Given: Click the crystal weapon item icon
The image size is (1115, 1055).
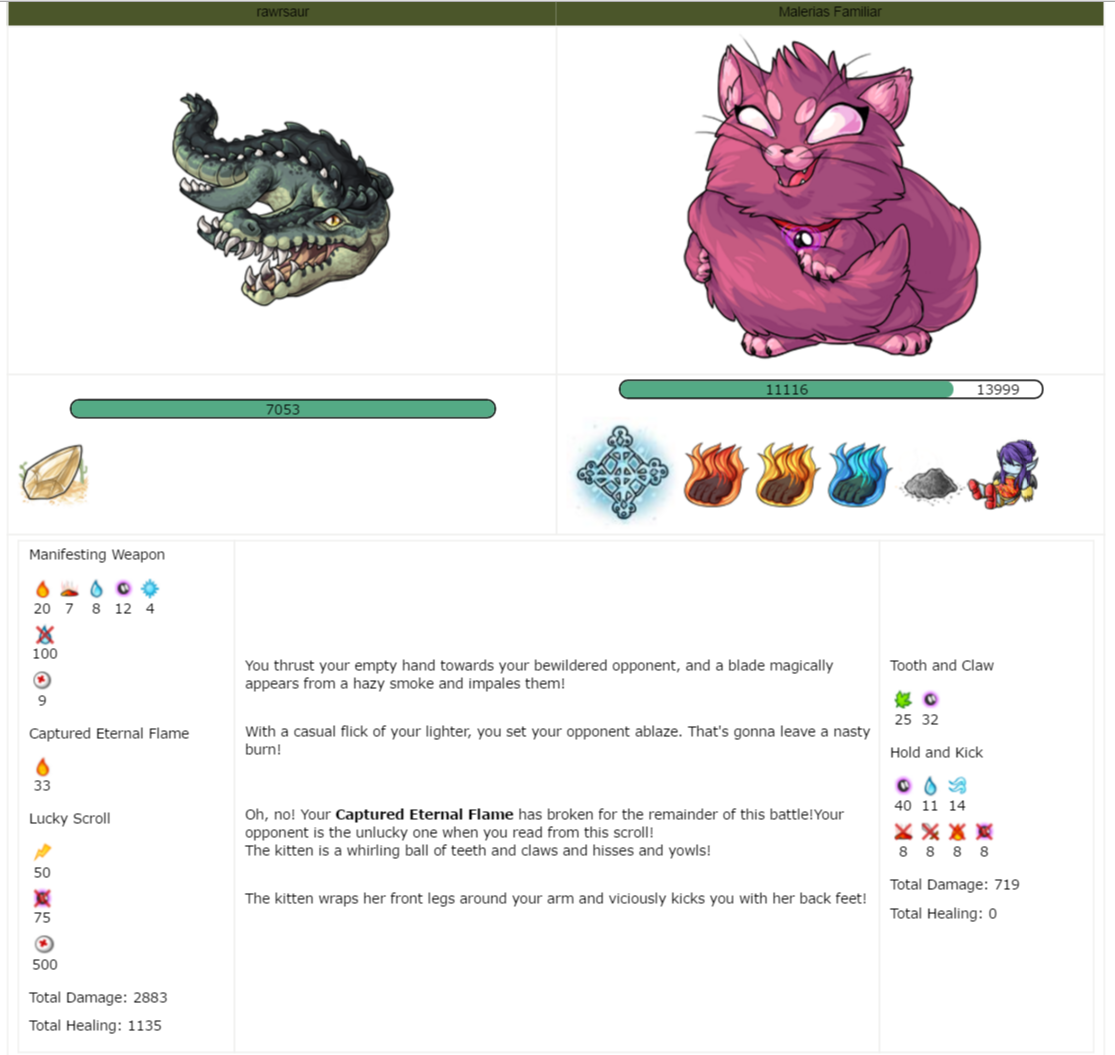Looking at the screenshot, I should tap(53, 474).
